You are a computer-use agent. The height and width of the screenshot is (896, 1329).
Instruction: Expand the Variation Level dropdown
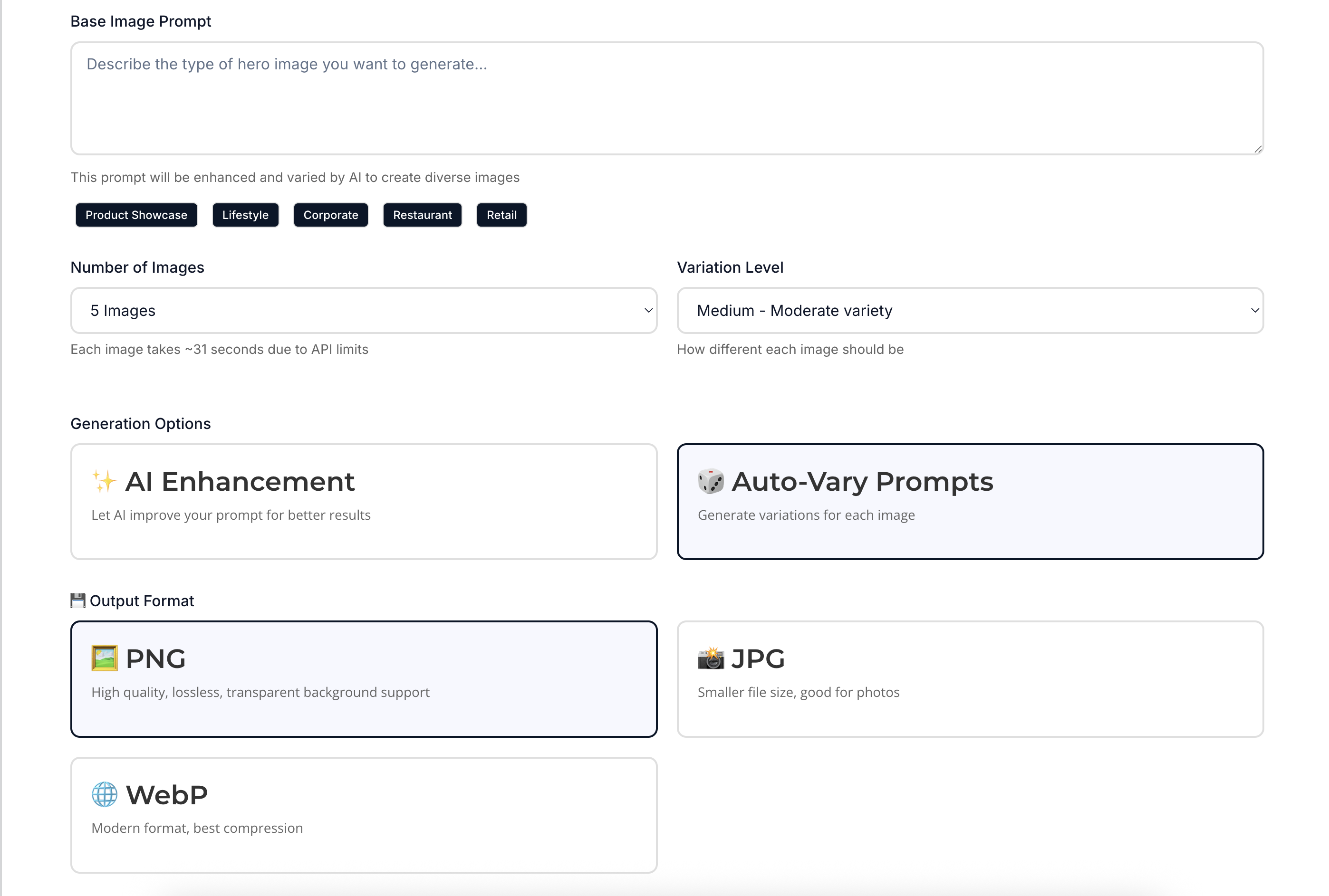click(970, 310)
